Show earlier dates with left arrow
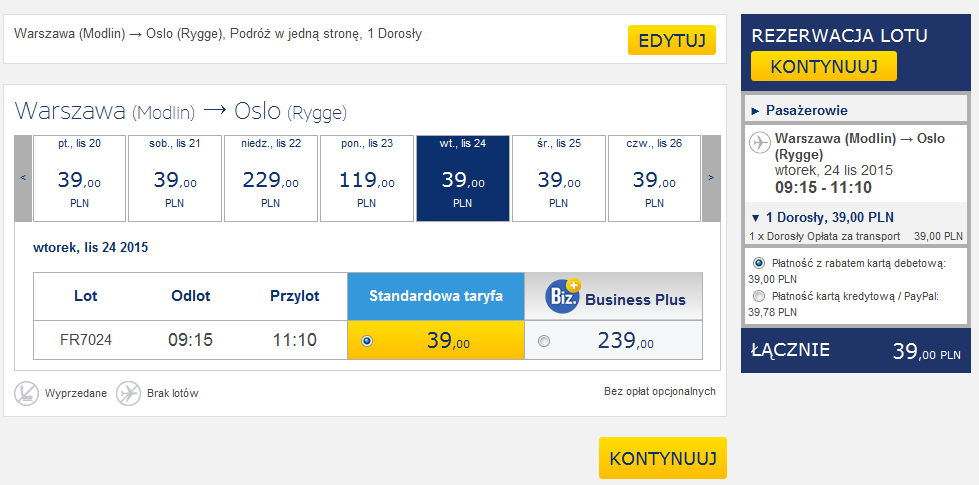 [x=23, y=178]
